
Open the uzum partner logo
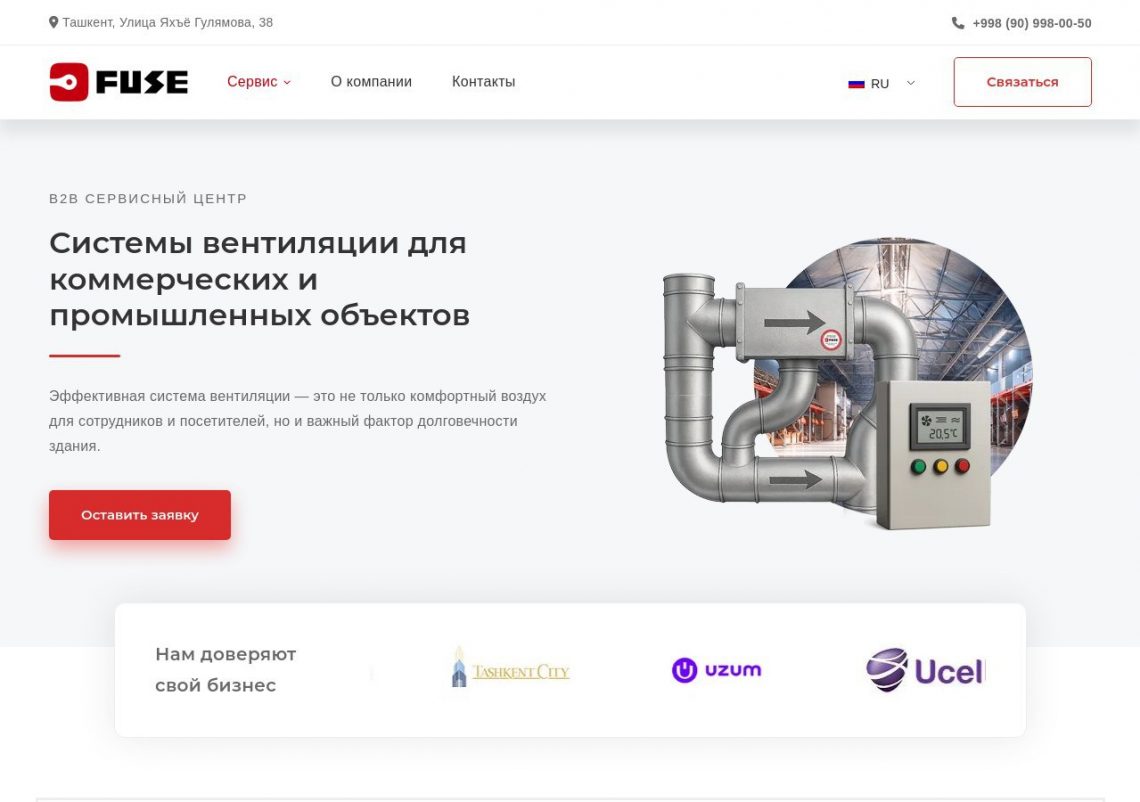point(717,670)
